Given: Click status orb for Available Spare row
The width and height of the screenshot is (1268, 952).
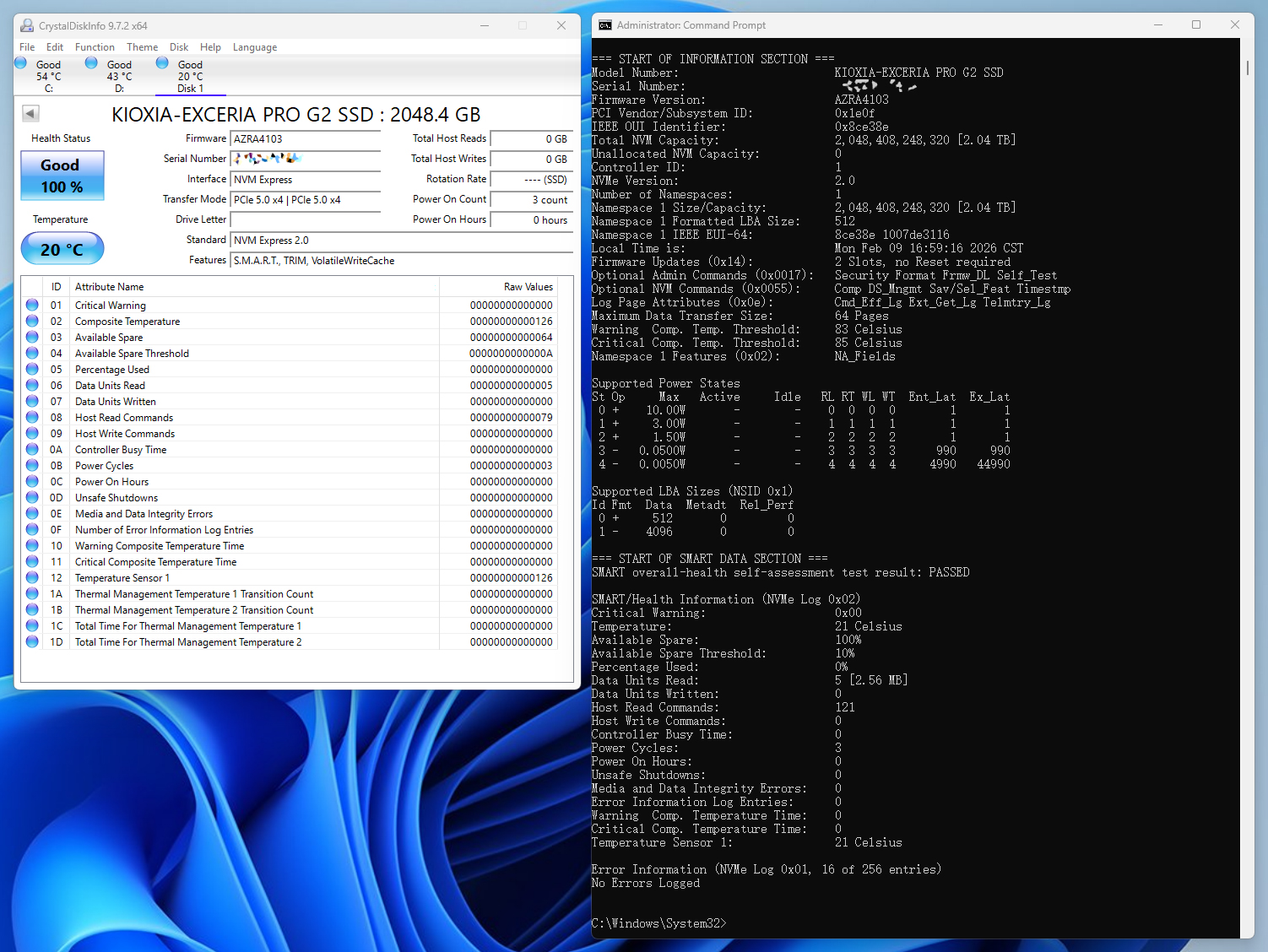Looking at the screenshot, I should click(32, 337).
